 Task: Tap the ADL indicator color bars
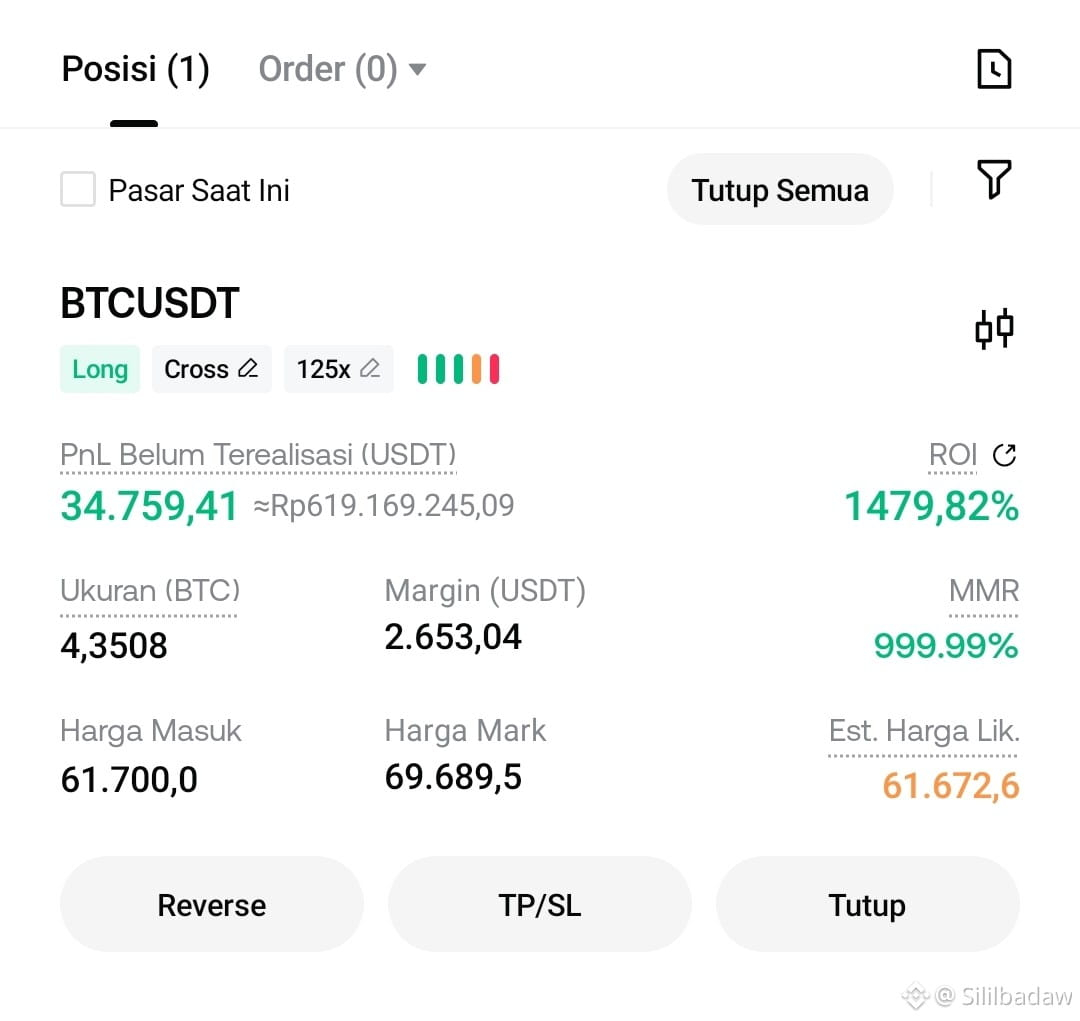pos(459,369)
